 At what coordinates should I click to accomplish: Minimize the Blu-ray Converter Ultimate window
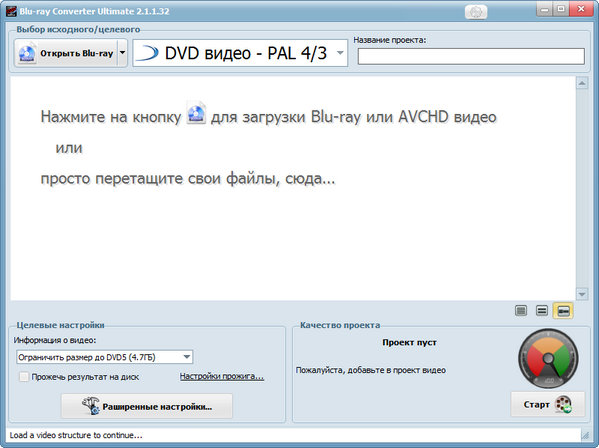544,9
